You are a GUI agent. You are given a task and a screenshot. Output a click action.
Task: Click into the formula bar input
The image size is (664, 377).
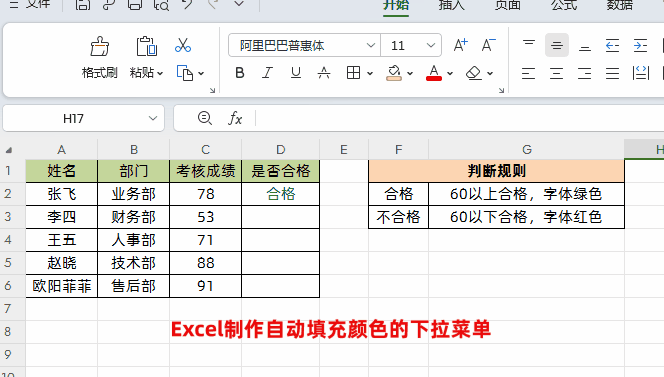point(461,118)
